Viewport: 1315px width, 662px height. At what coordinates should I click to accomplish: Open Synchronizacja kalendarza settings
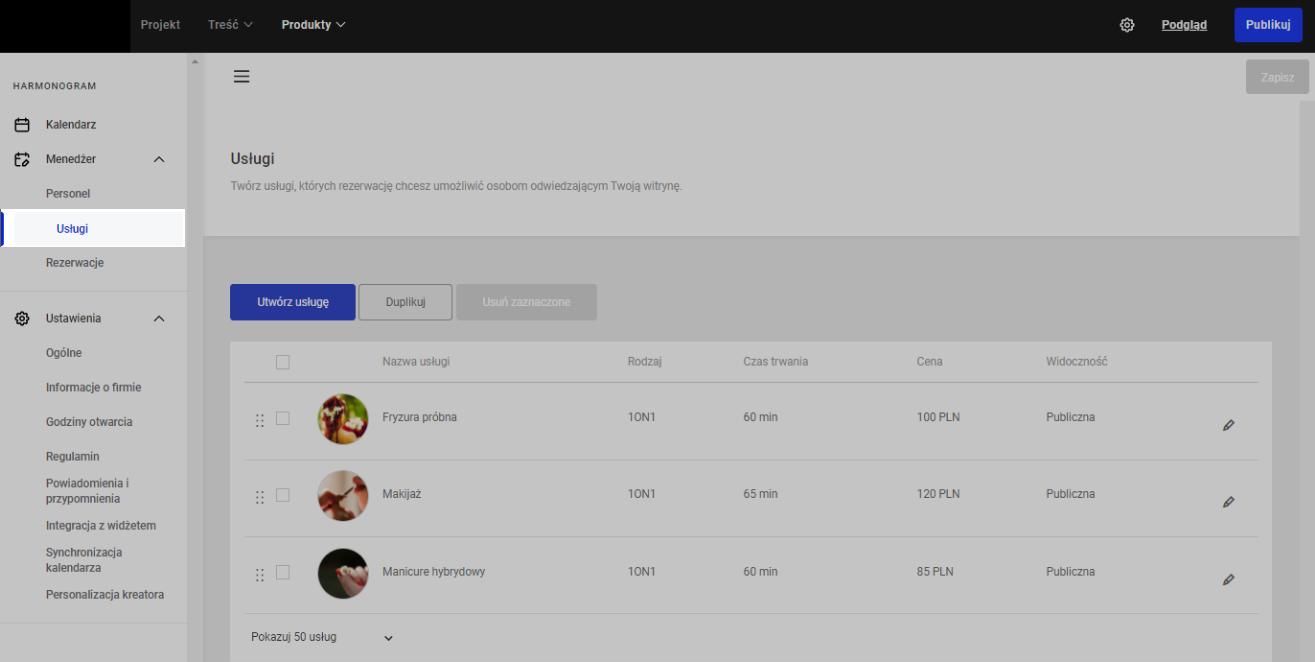point(84,560)
